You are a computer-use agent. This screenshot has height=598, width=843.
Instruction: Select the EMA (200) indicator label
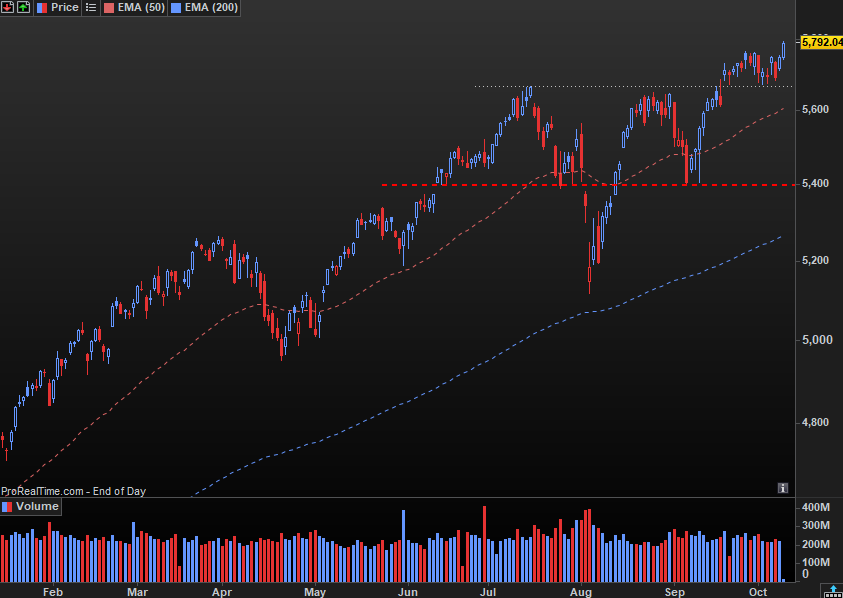pos(211,8)
